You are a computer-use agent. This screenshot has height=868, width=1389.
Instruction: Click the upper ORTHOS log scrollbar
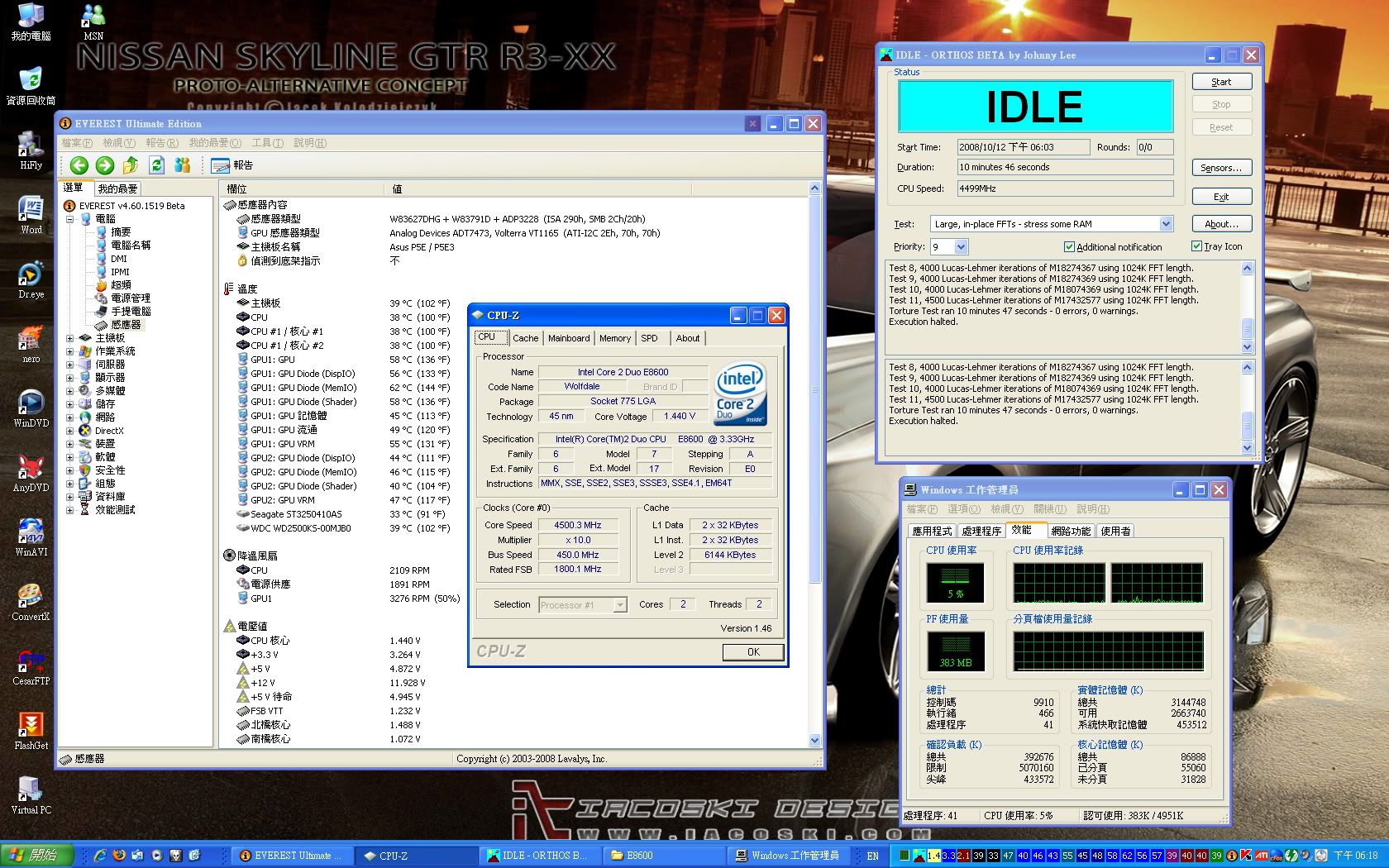pos(1248,308)
